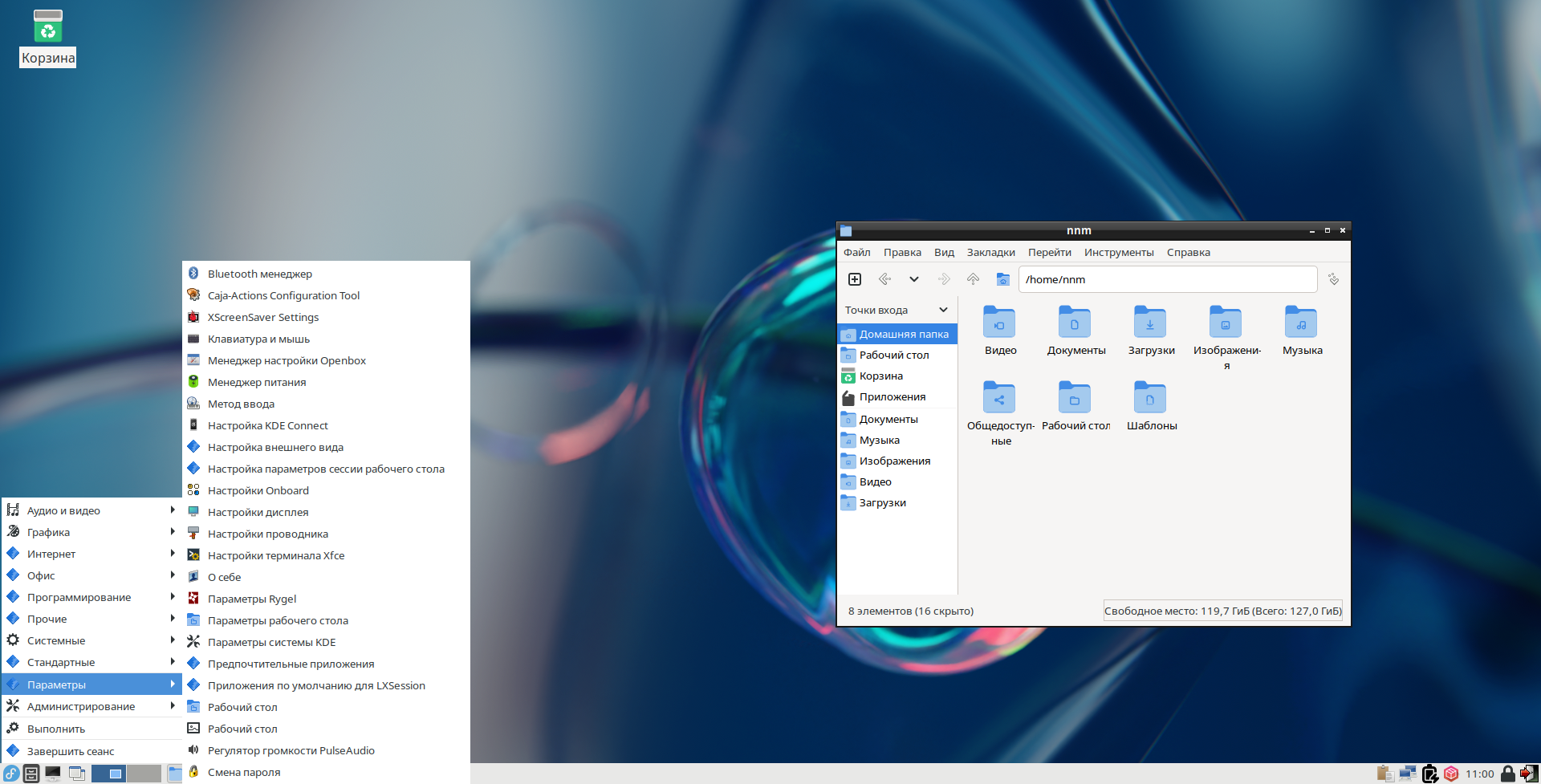Click the parent folder up-arrow icon
This screenshot has height=784, width=1541.
(973, 279)
